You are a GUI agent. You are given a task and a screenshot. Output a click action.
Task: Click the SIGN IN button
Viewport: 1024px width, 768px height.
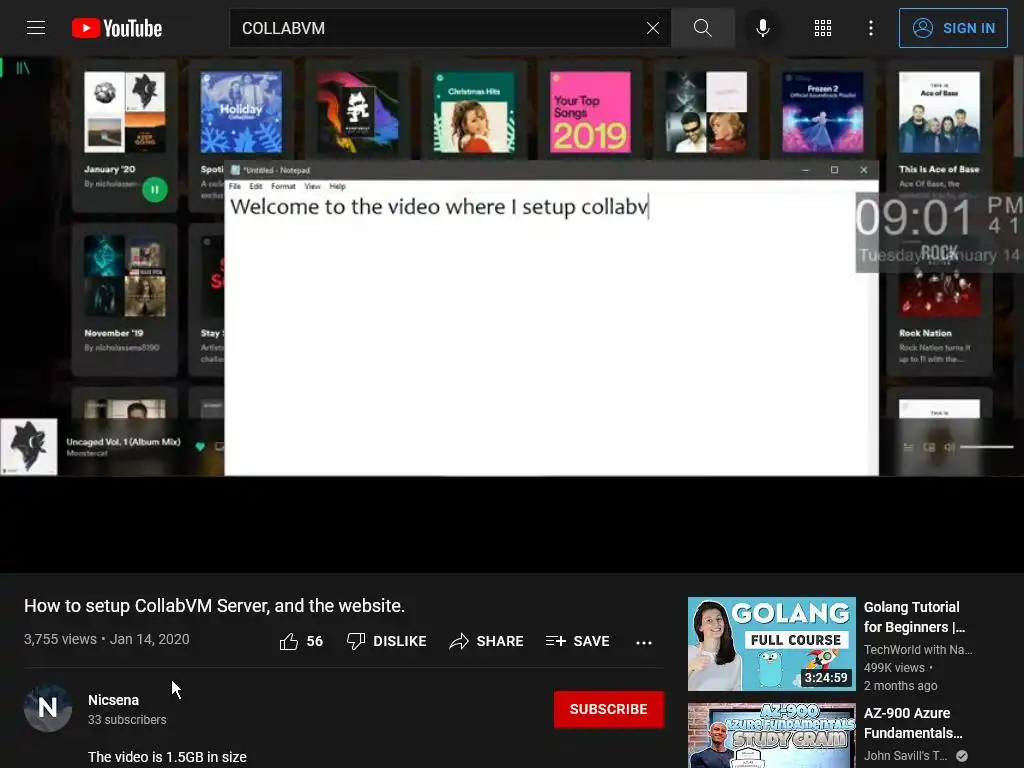click(953, 28)
